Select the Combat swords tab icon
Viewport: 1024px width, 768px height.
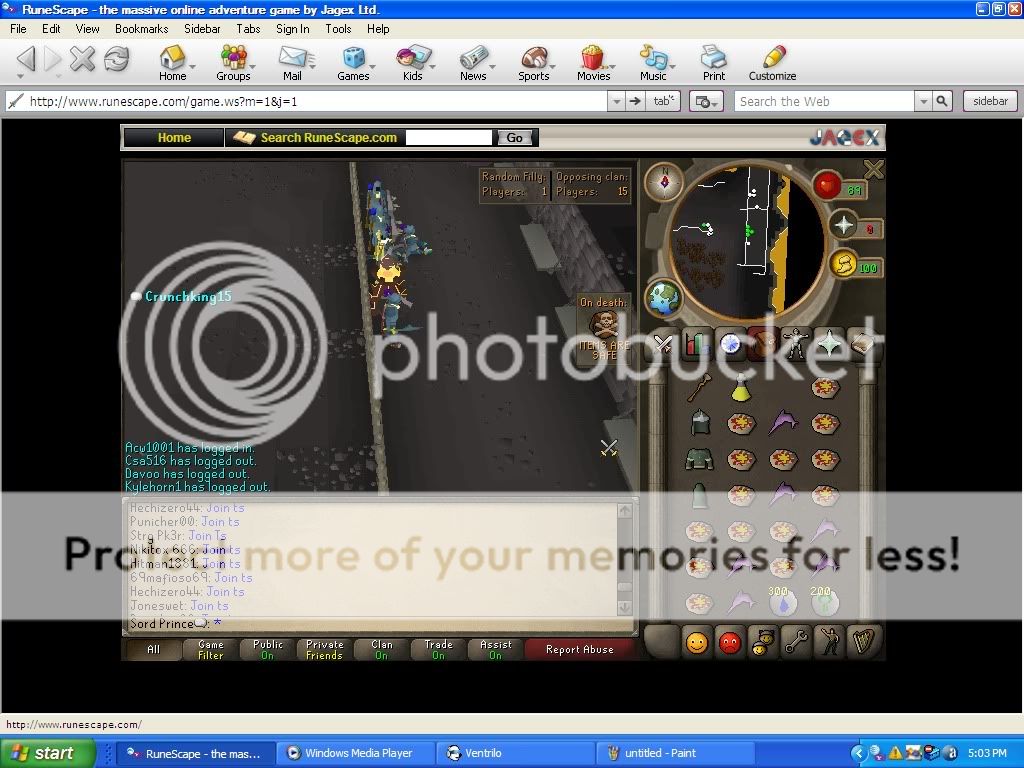662,344
